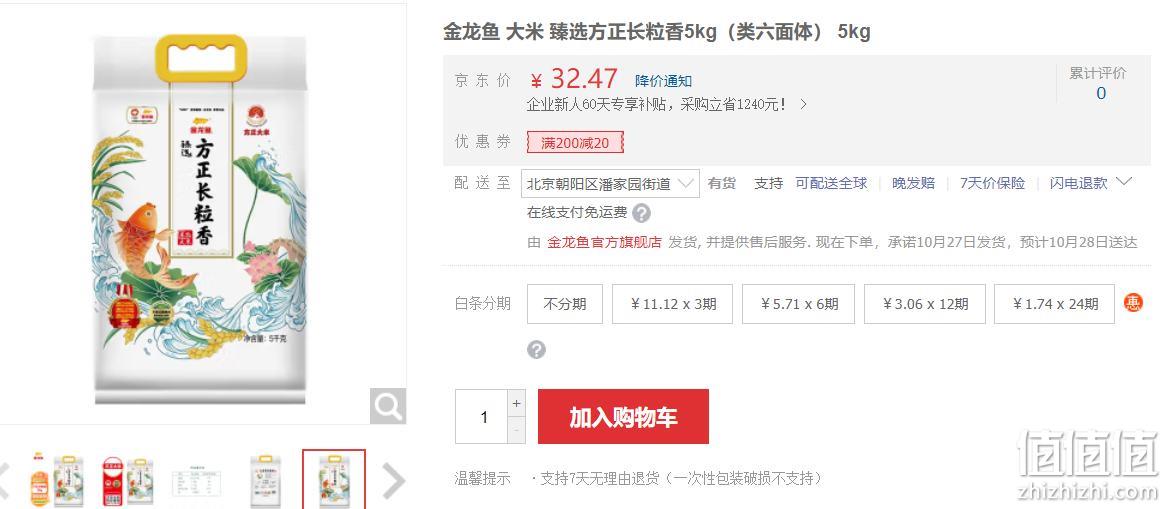Increase quantity with the plus button
This screenshot has height=509, width=1167.
(517, 403)
